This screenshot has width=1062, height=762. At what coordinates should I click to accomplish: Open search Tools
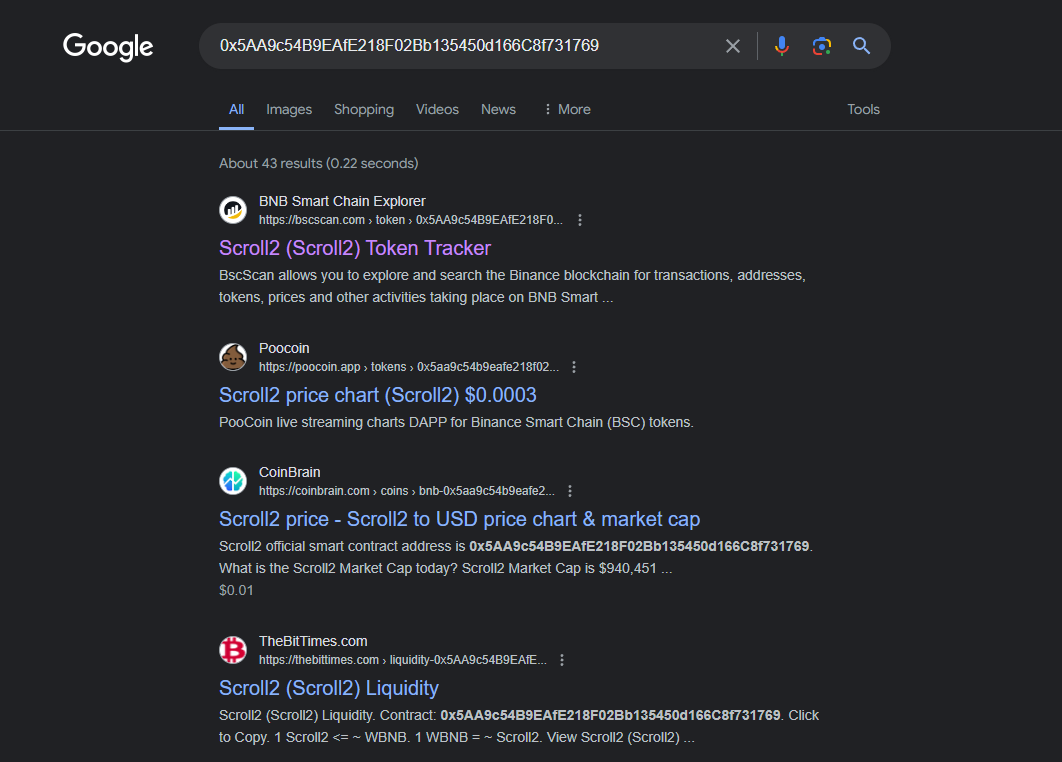point(864,109)
